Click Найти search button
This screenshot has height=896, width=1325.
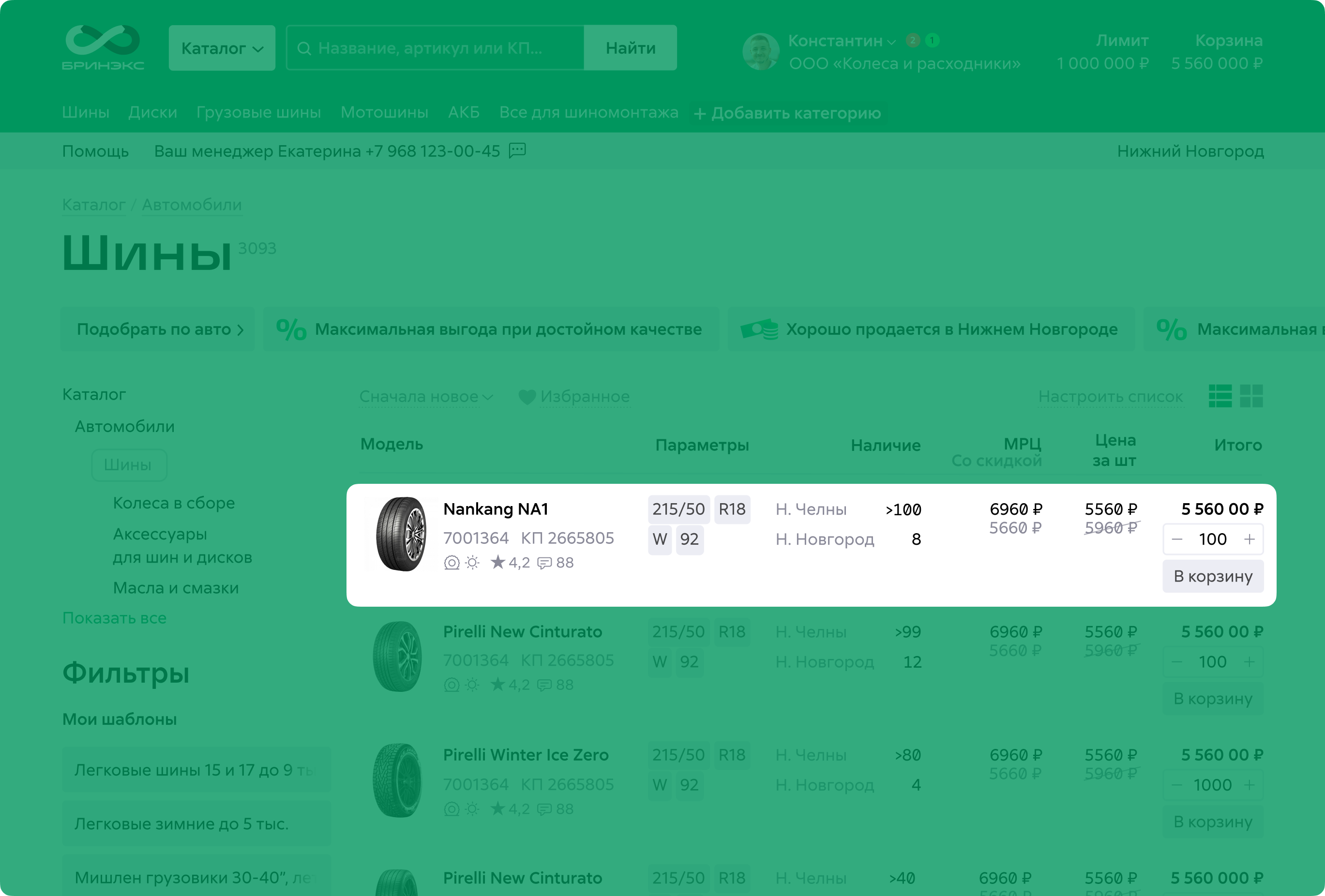click(631, 48)
